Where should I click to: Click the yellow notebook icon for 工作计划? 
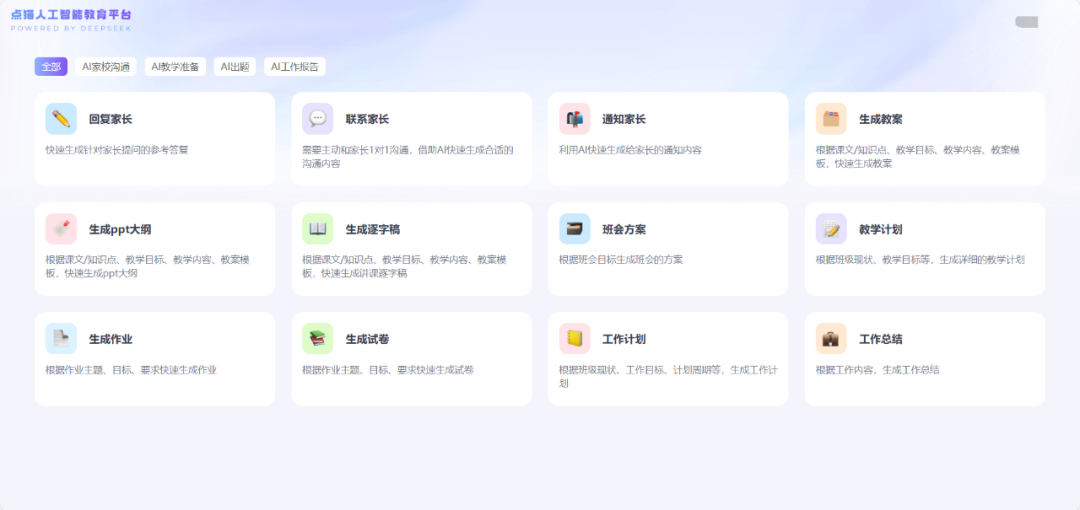[x=574, y=338]
